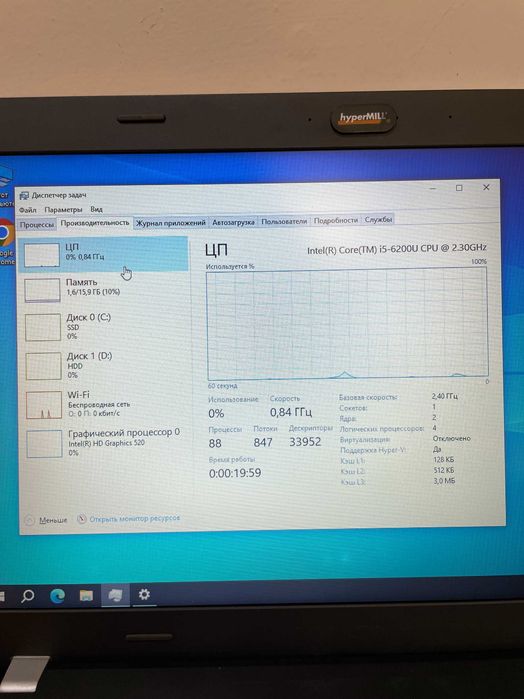Minimize the Task Manager window
524x699 pixels.
pyautogui.click(x=433, y=189)
